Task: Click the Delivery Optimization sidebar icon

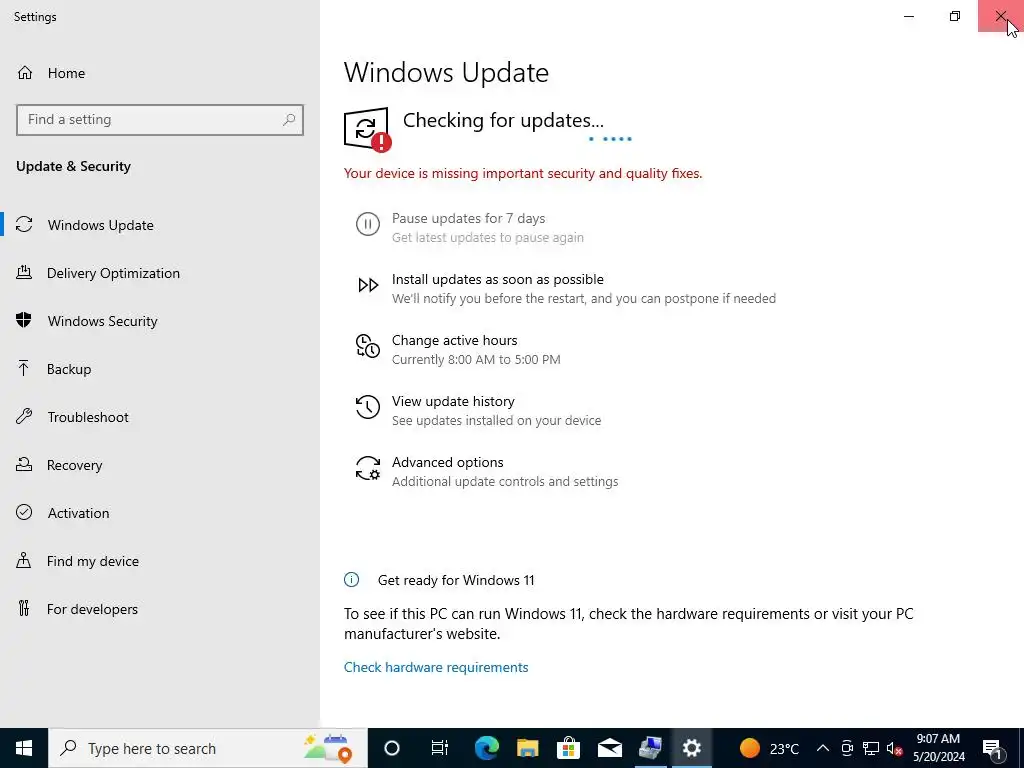Action: coord(24,273)
